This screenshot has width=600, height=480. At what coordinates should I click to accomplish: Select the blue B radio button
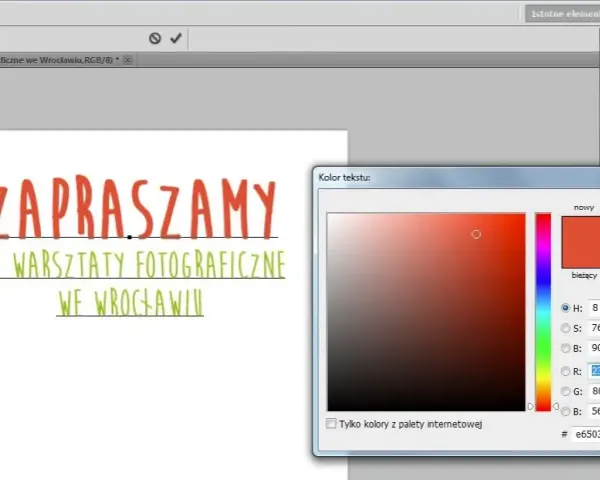[565, 411]
